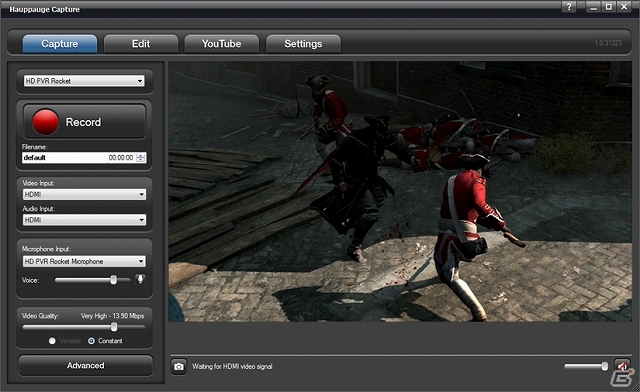This screenshot has height=392, width=640.
Task: Mute audio with the speaker icon
Action: click(x=622, y=366)
